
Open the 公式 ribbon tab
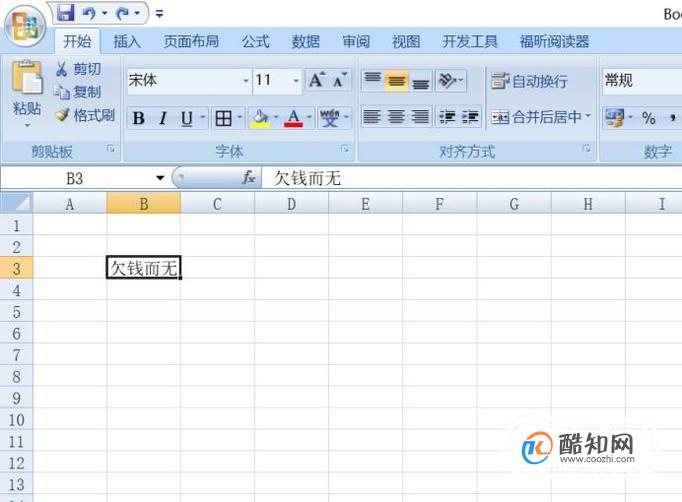click(x=255, y=42)
